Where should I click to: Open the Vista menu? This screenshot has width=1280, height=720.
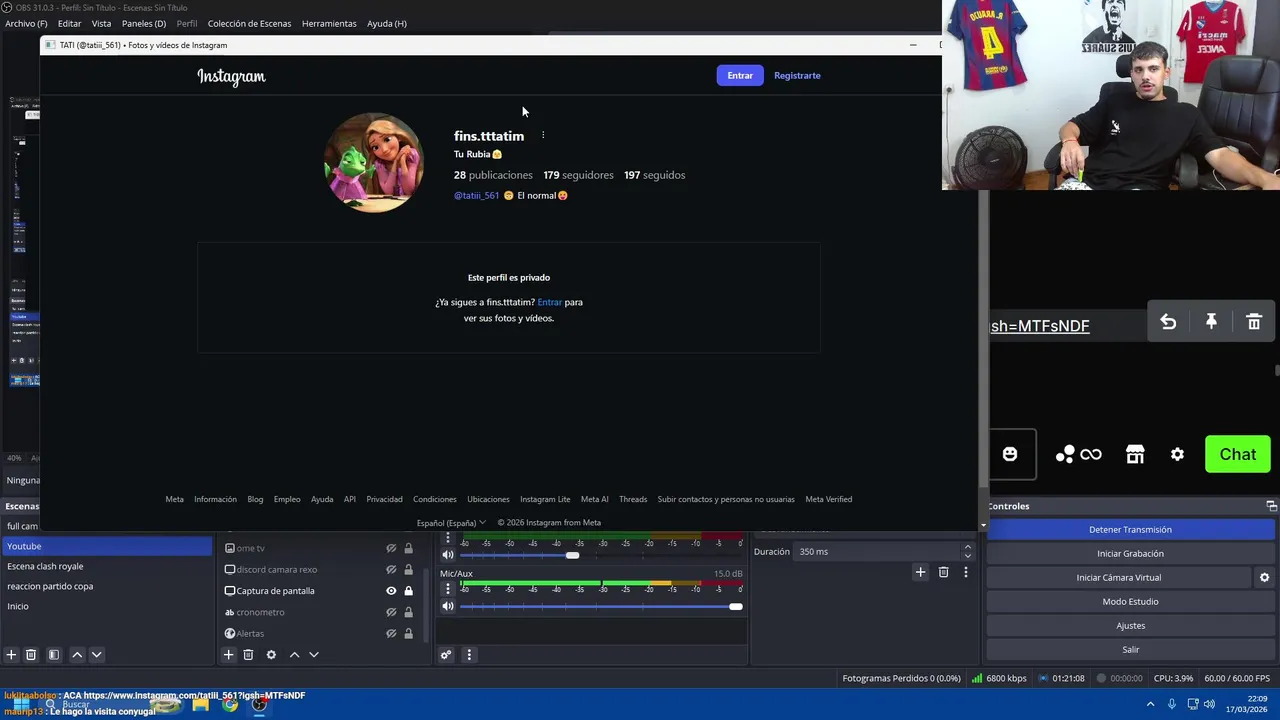point(101,23)
